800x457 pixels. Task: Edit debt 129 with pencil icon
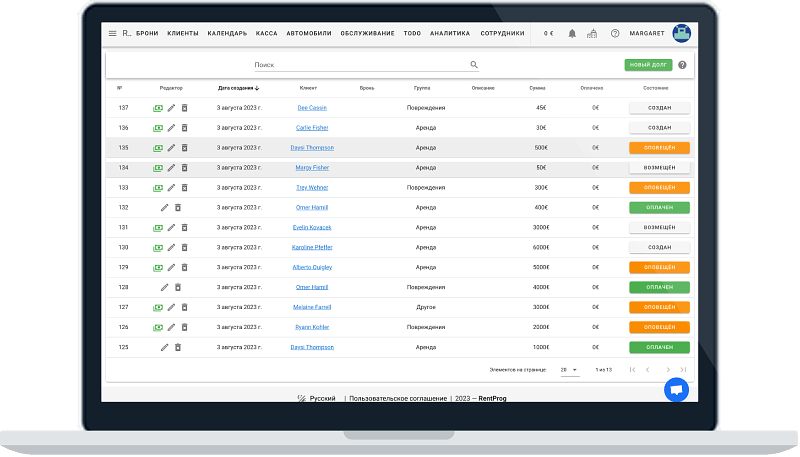[171, 267]
